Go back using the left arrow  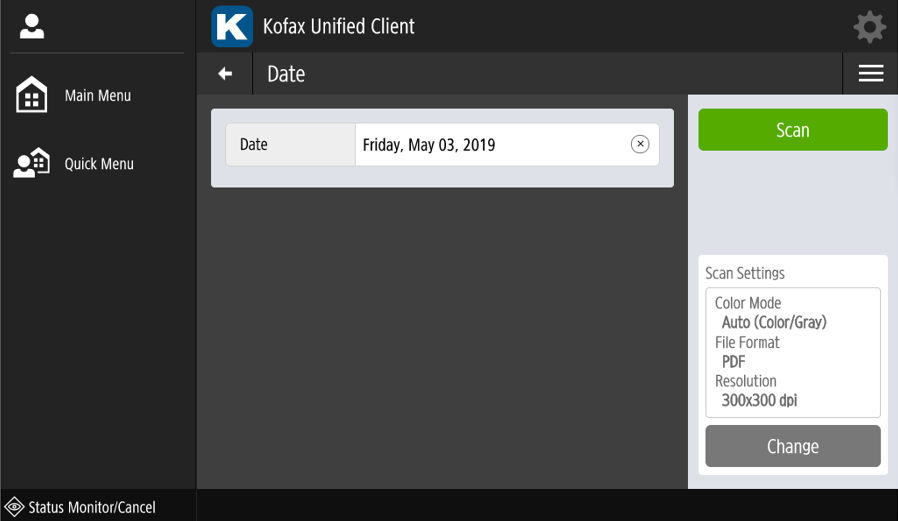point(225,74)
